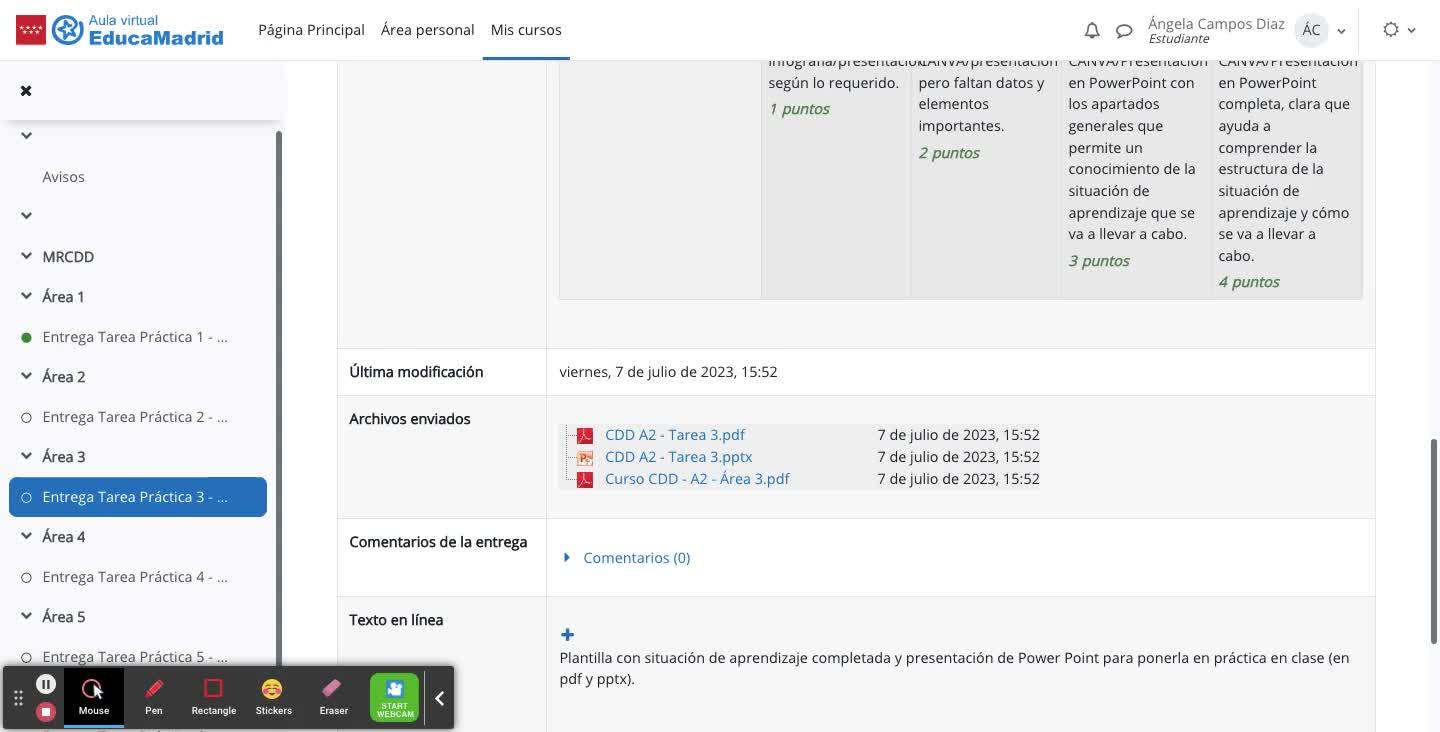Open the Área 4 section link
Viewport: 1440px width, 732px height.
coord(63,537)
